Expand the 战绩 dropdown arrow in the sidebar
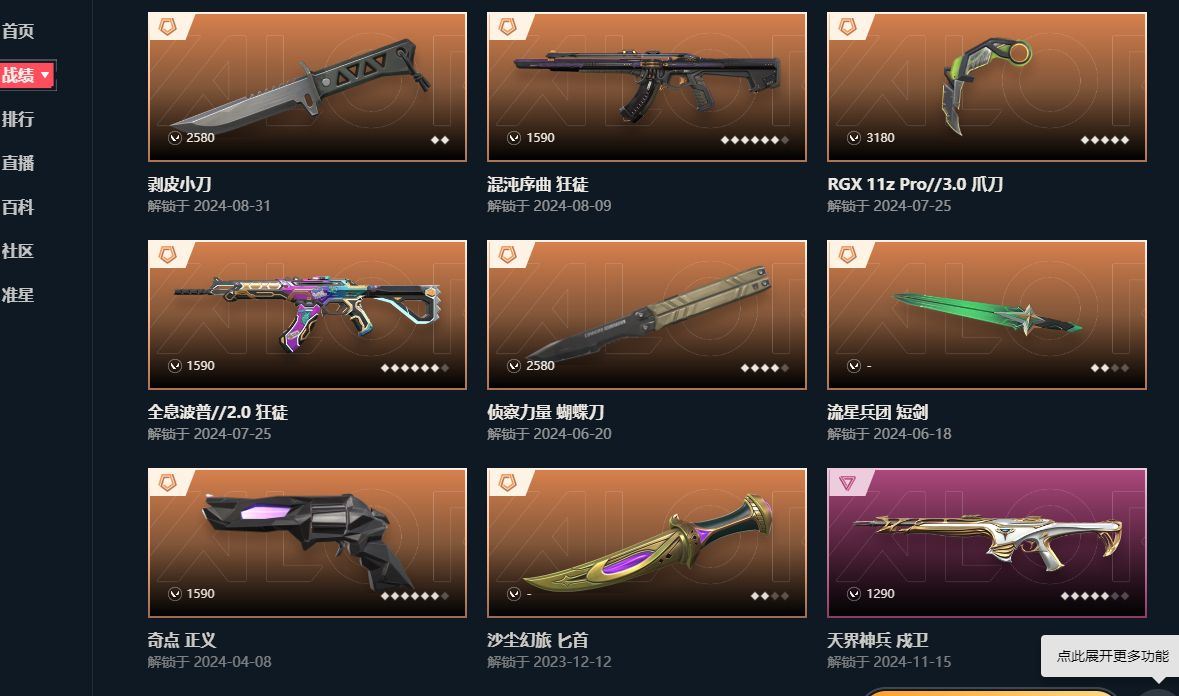Image resolution: width=1179 pixels, height=696 pixels. (x=45, y=75)
